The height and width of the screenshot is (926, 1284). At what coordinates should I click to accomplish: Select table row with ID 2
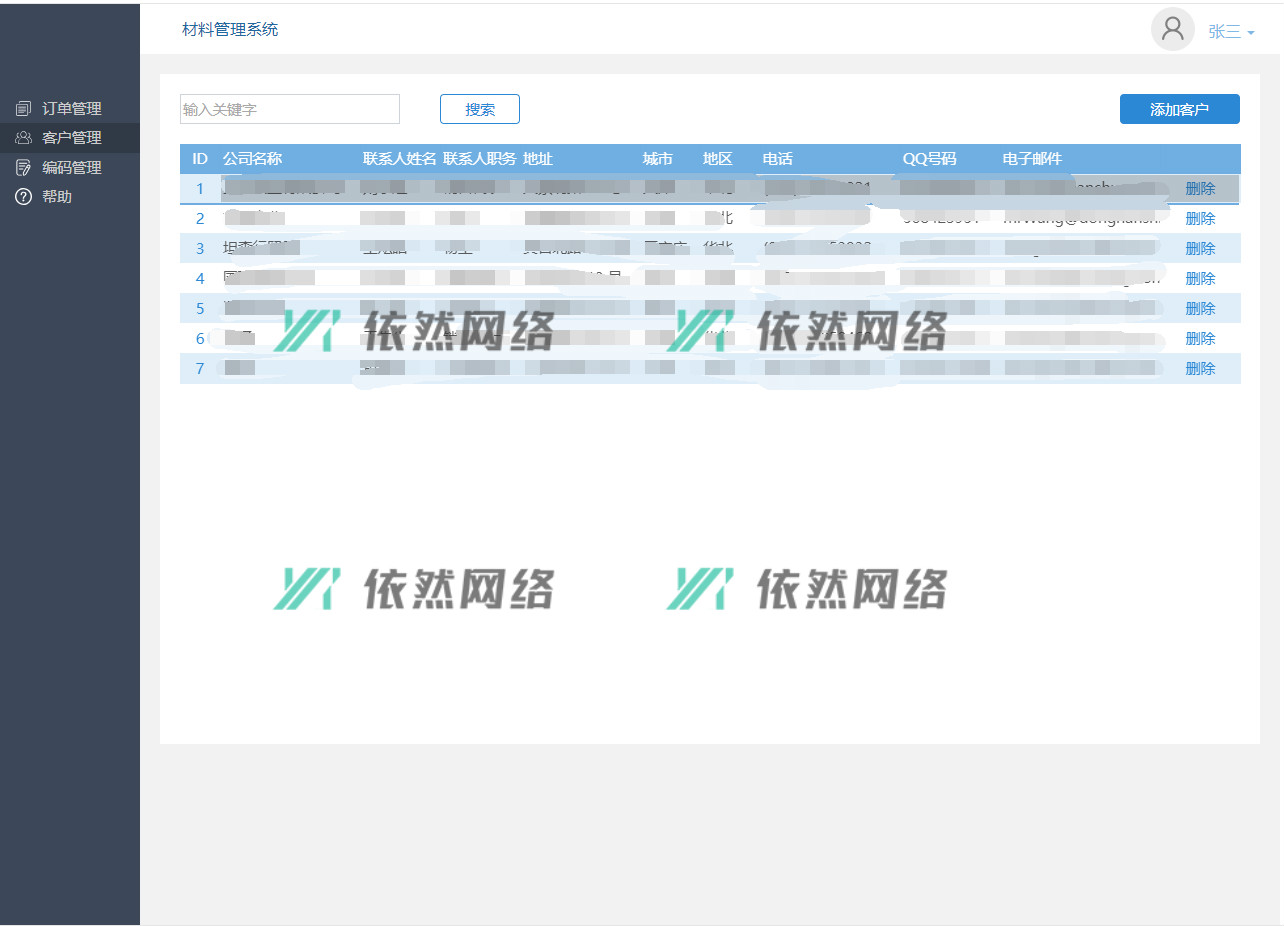pos(200,219)
